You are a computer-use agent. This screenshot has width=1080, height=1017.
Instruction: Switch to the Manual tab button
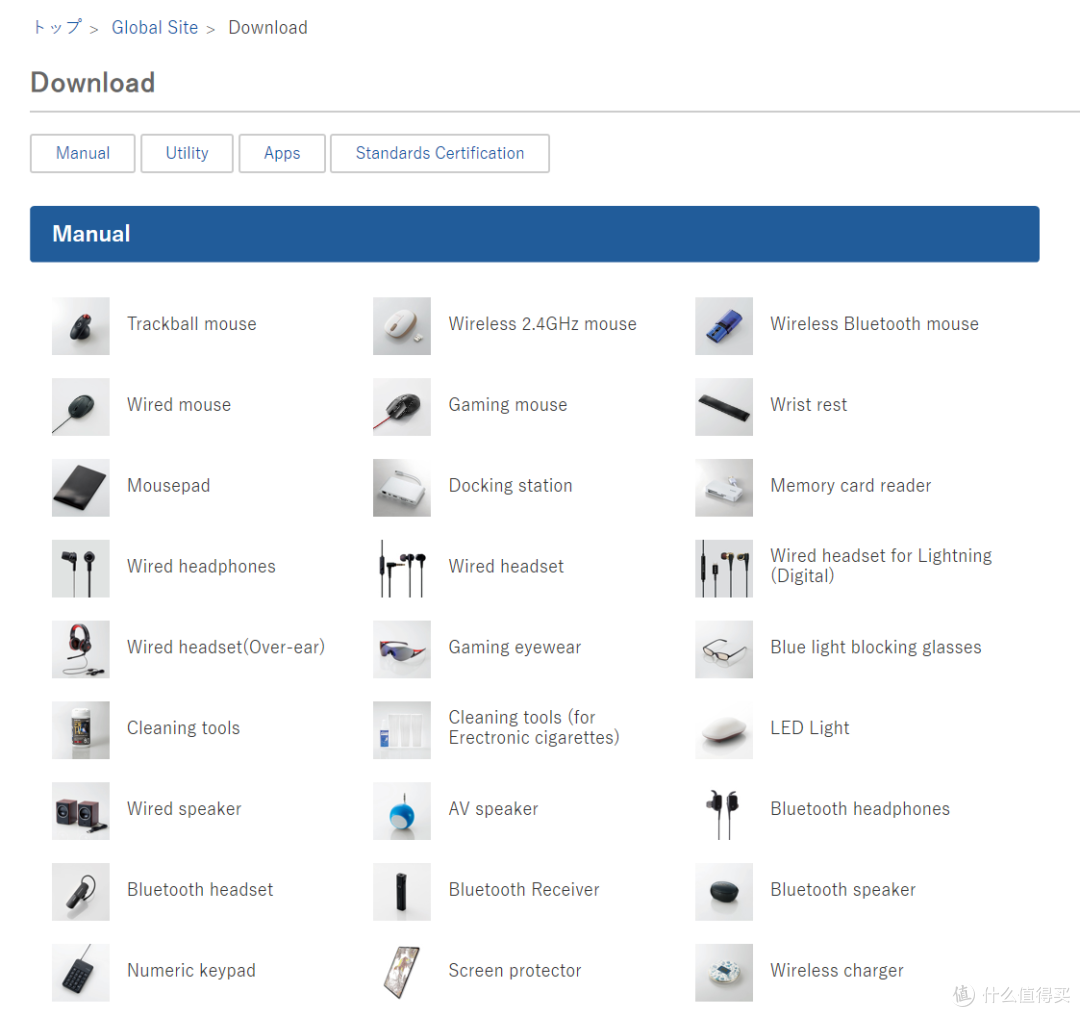(83, 153)
